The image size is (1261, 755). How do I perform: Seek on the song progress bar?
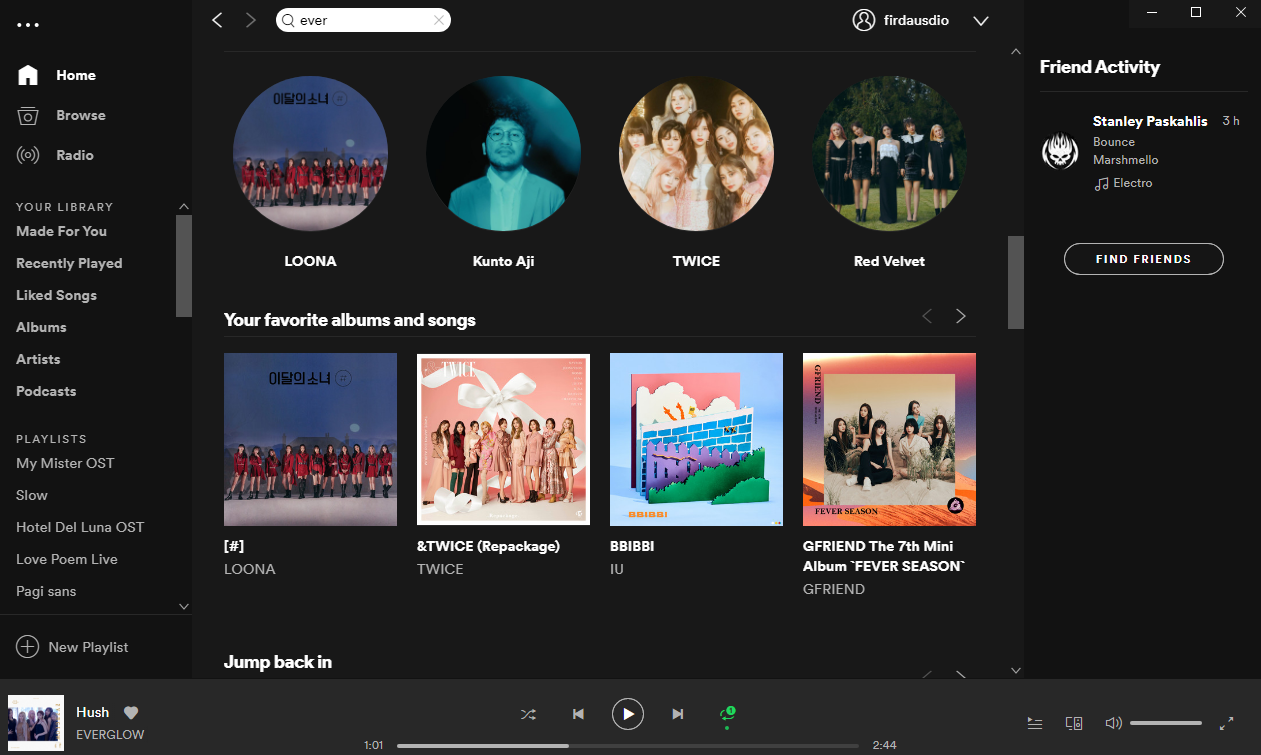(628, 746)
